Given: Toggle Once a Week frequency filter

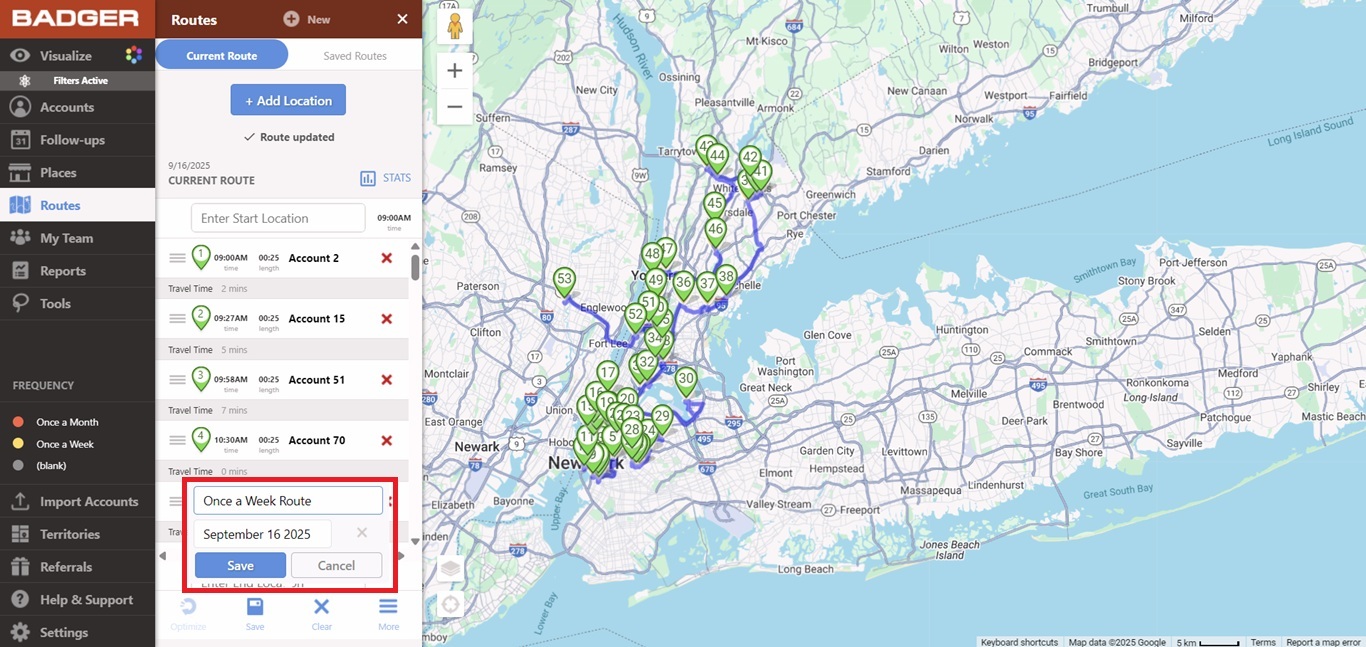Looking at the screenshot, I should (x=64, y=444).
